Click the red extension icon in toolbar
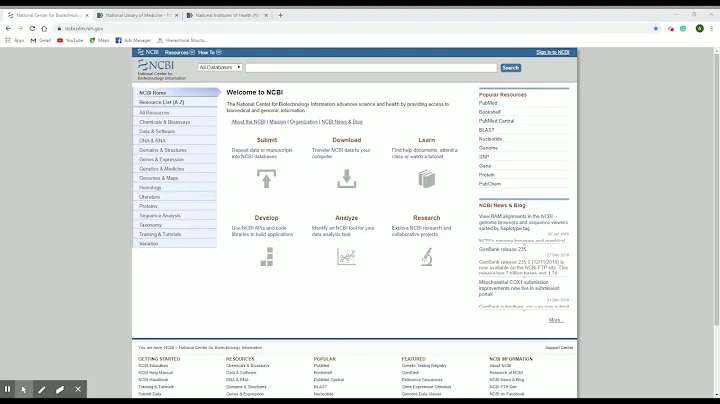The height and width of the screenshot is (404, 720). (x=671, y=28)
